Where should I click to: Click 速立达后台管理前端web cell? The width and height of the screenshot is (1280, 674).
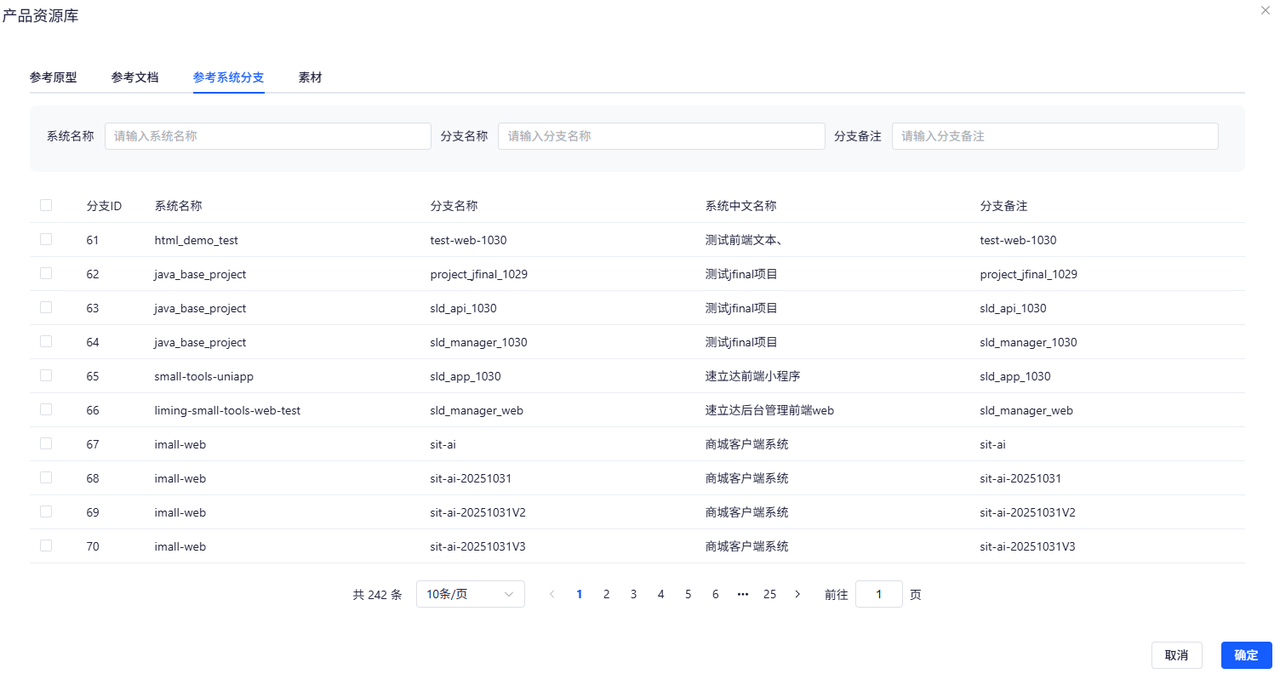(770, 410)
